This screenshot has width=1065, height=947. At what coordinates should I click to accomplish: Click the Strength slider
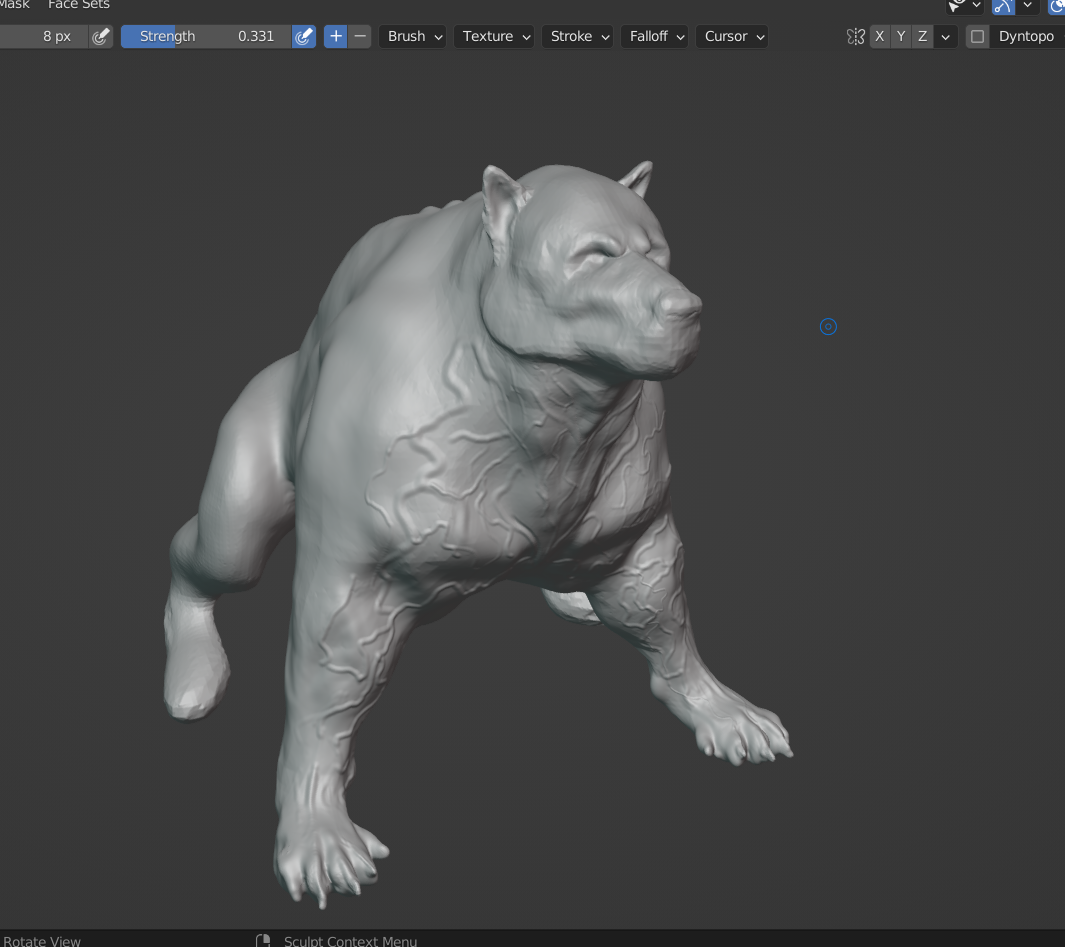[205, 37]
